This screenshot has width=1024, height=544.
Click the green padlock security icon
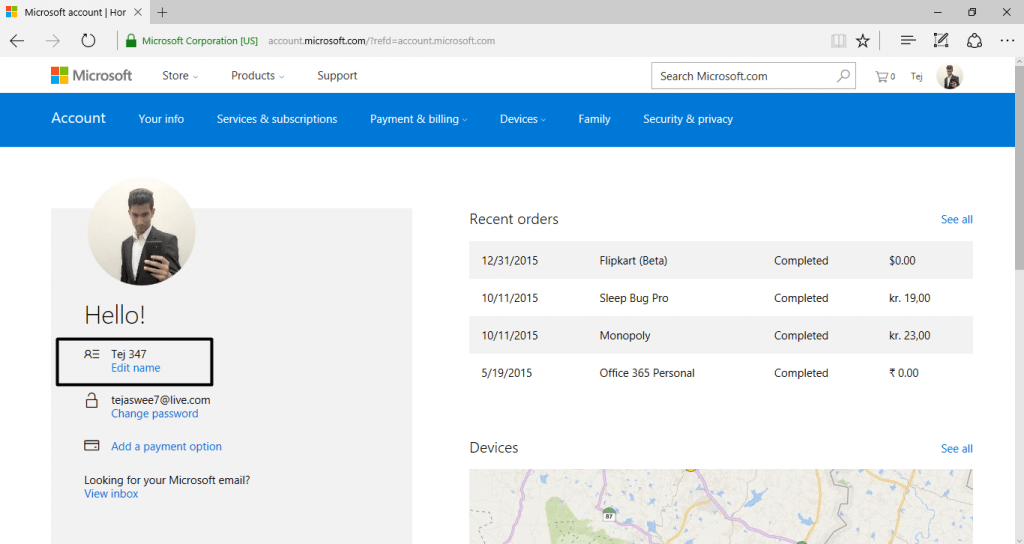131,40
